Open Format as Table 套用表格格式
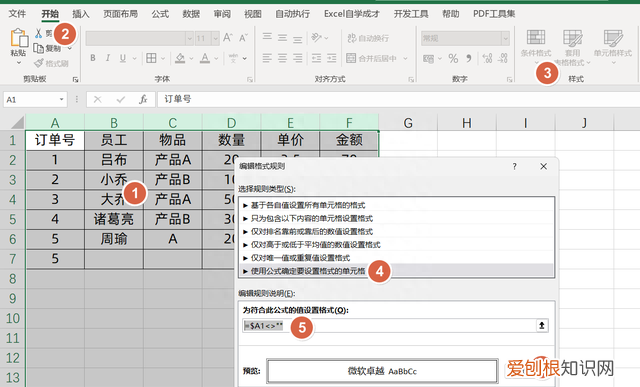Viewport: 640px width, 387px height. [x=573, y=48]
